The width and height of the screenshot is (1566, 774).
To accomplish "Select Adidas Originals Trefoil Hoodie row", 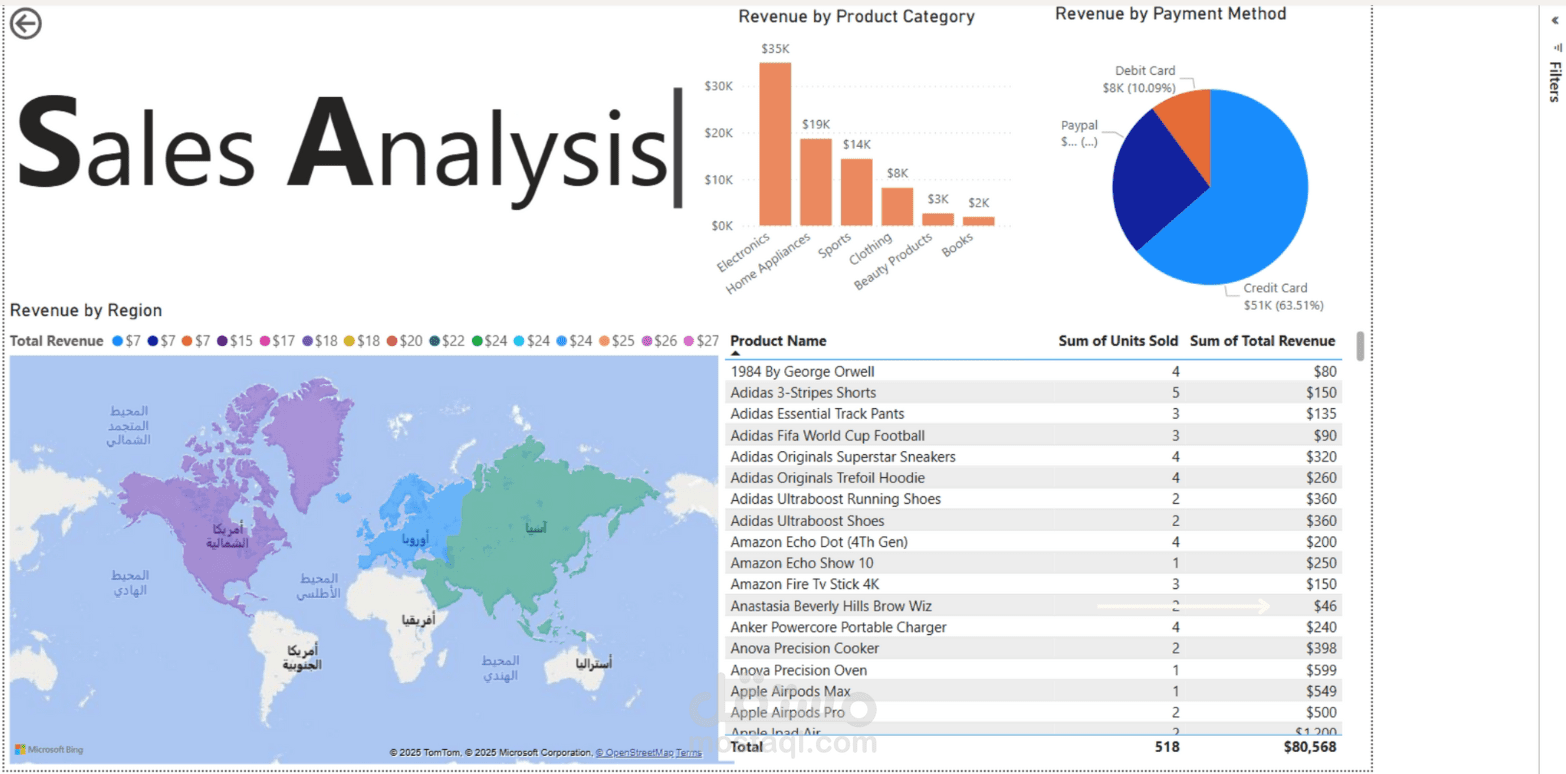I will pyautogui.click(x=1033, y=478).
